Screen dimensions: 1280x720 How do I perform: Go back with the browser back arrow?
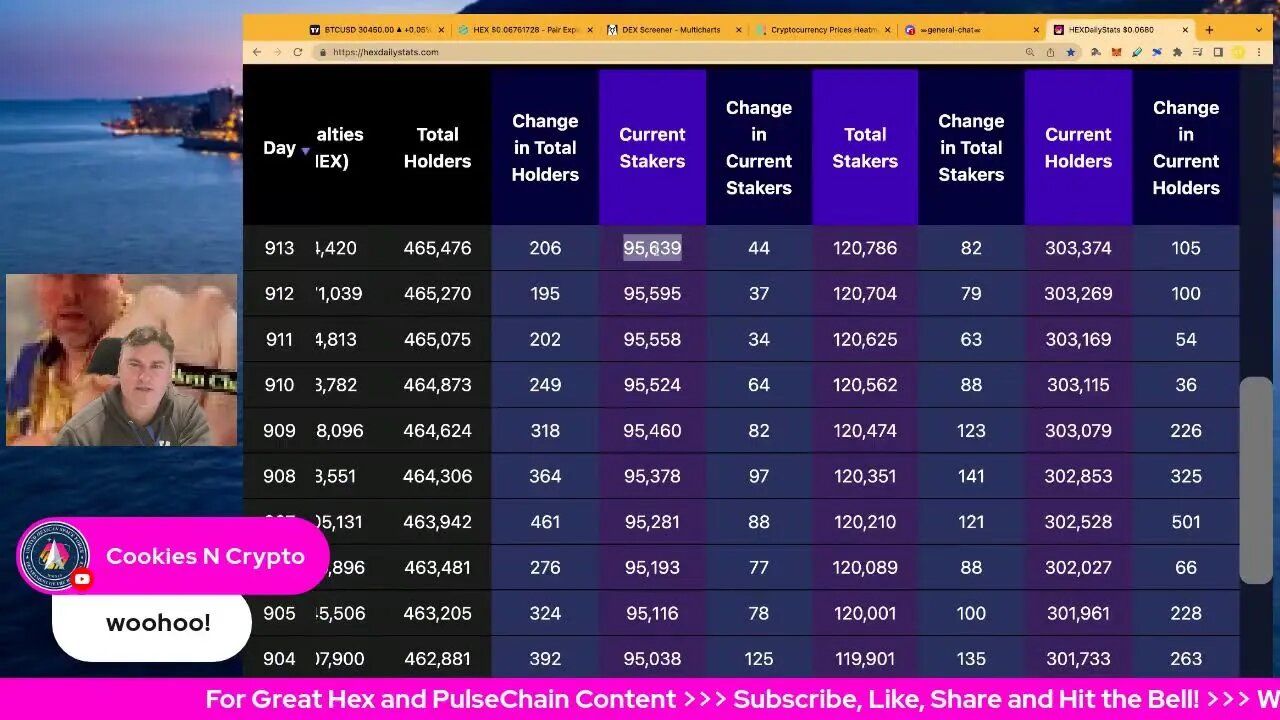click(257, 52)
